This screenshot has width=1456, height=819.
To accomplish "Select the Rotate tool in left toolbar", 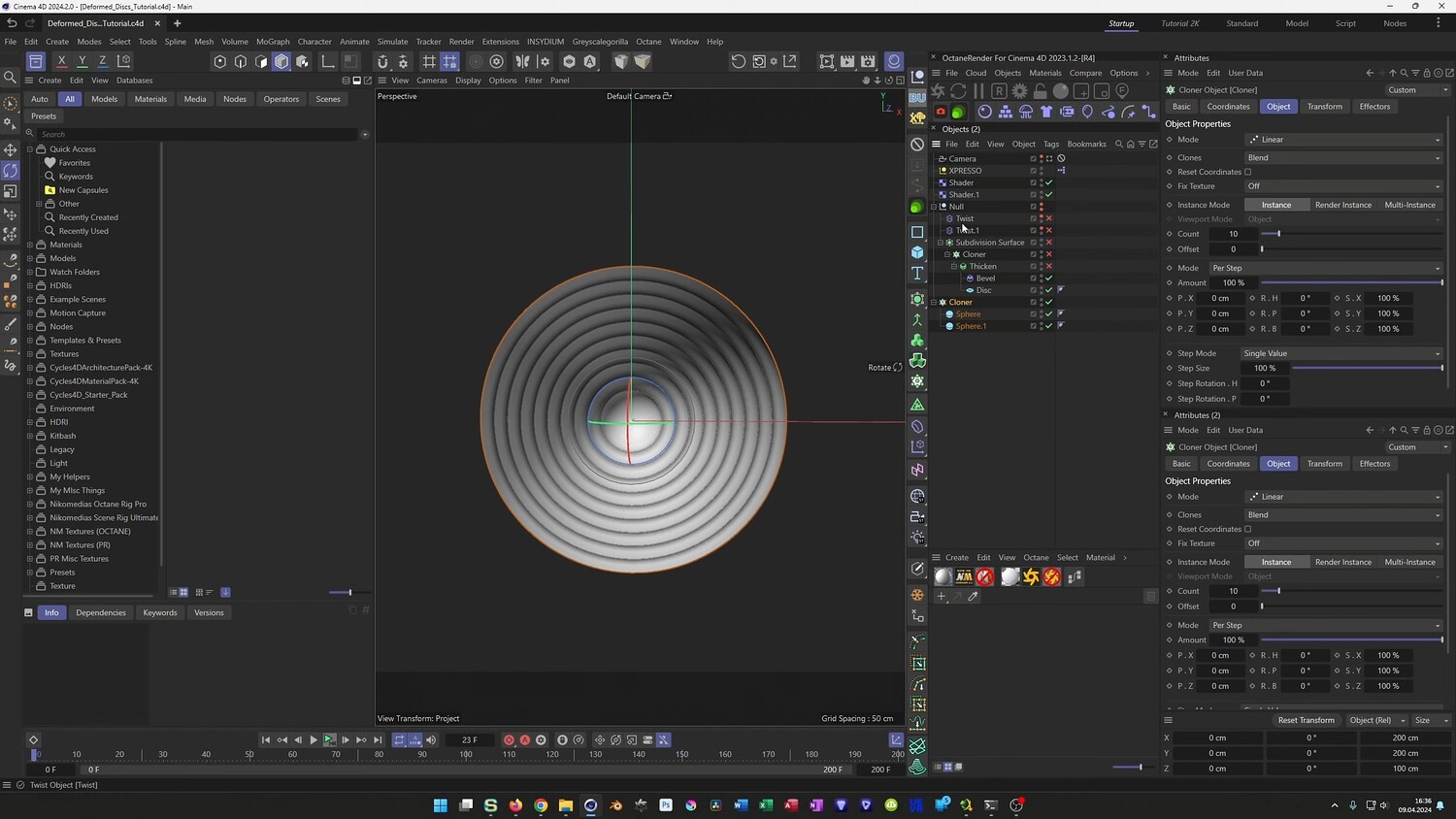I will tap(11, 171).
